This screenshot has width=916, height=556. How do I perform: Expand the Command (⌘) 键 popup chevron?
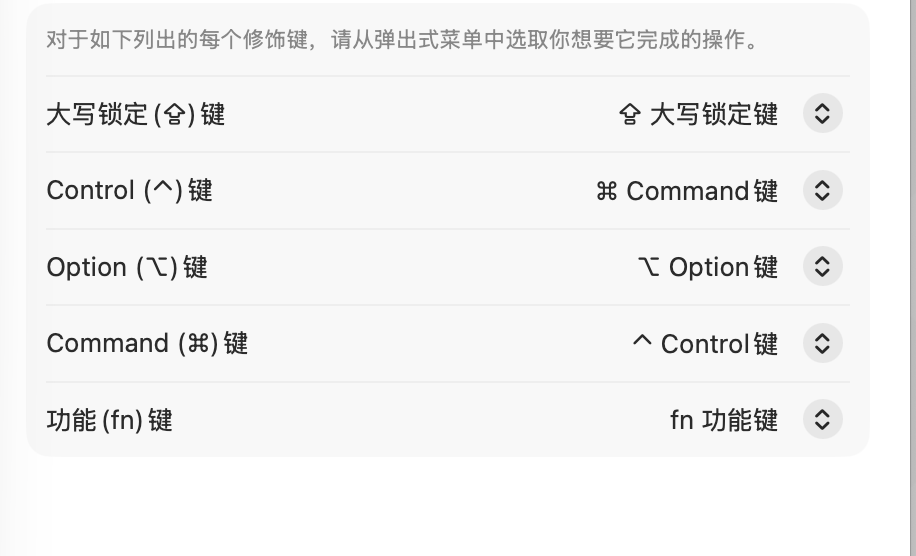click(823, 343)
